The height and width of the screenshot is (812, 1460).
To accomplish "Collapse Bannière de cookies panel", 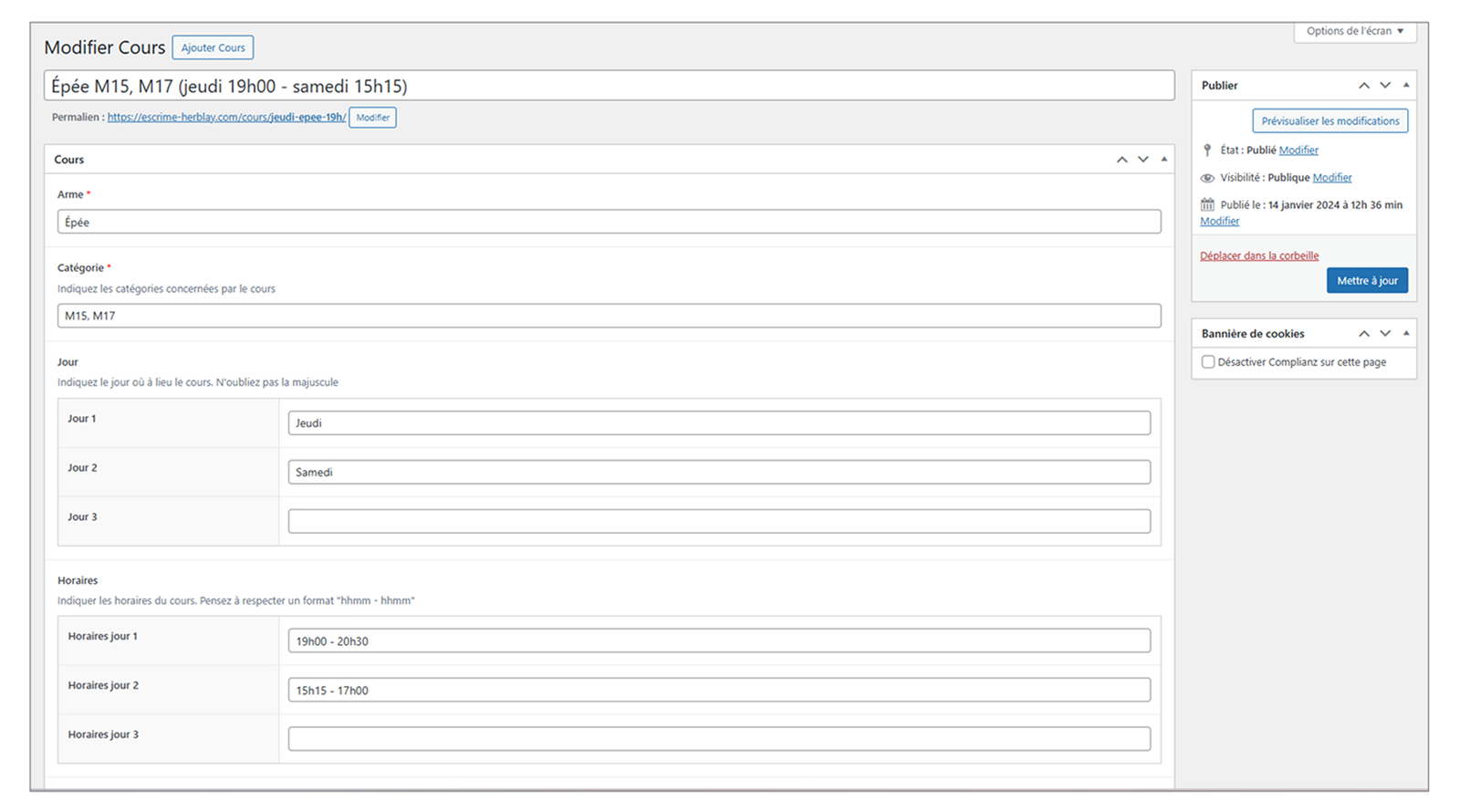I will (x=1406, y=334).
